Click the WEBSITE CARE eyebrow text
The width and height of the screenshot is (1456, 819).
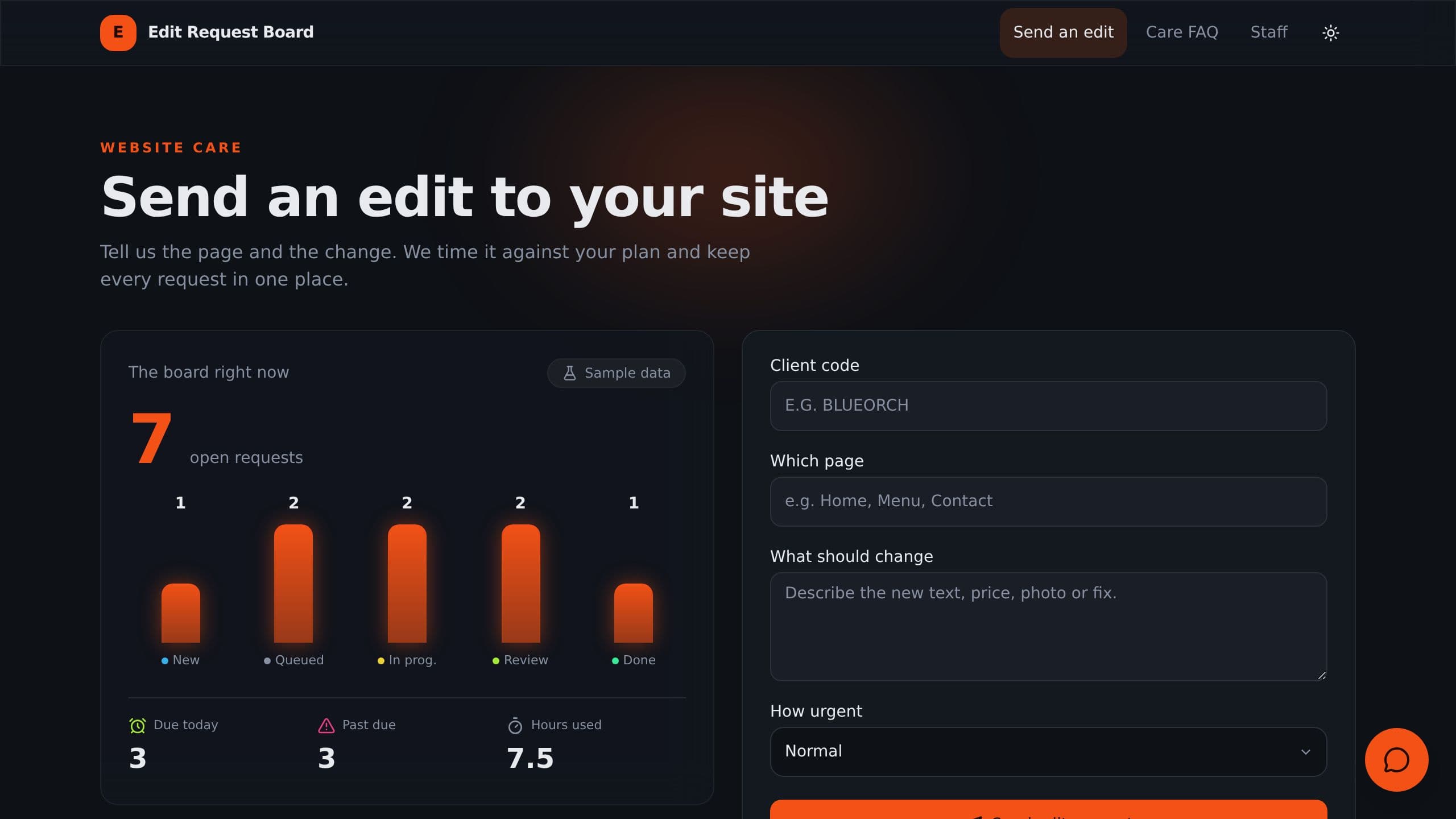pyautogui.click(x=171, y=148)
